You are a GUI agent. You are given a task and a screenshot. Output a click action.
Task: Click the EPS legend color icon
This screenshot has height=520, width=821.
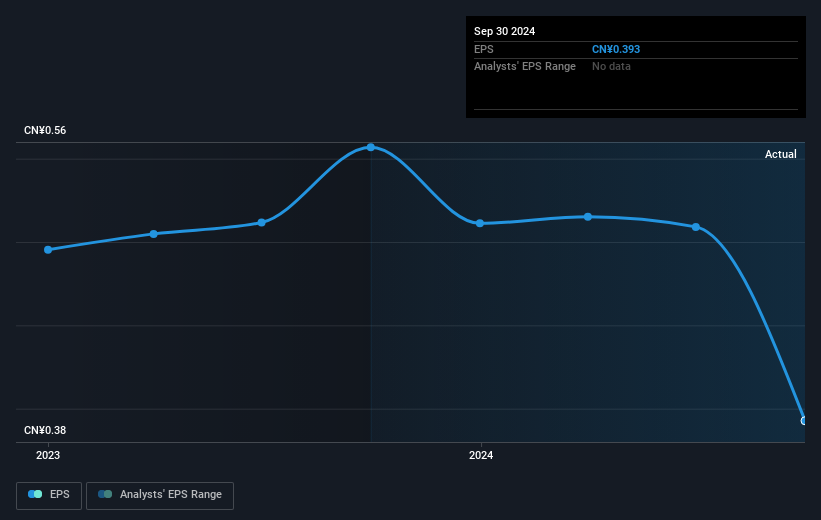35,494
